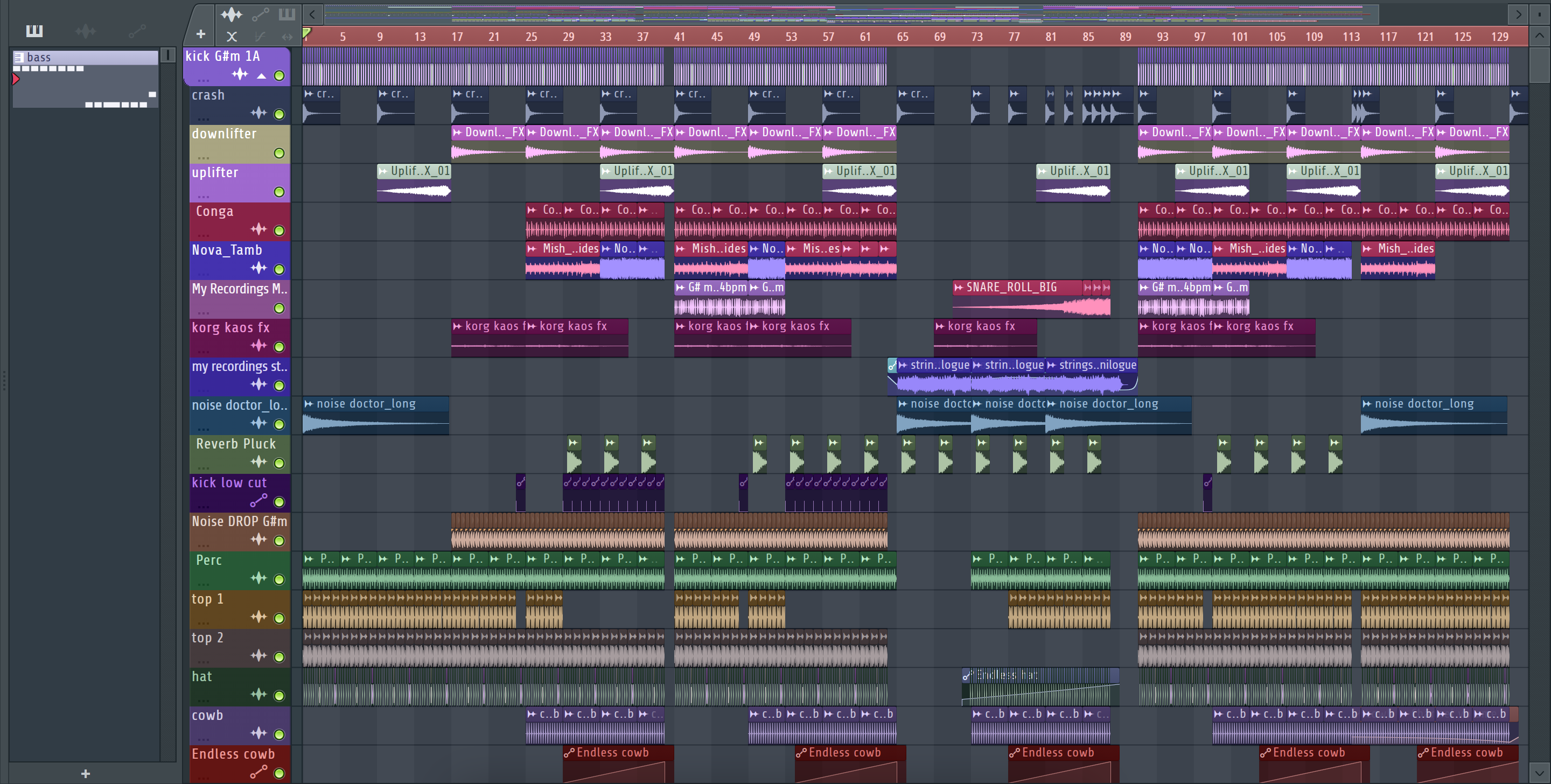Open the Endless hat automation clip menu
This screenshot has width=1551, height=784.
click(968, 676)
